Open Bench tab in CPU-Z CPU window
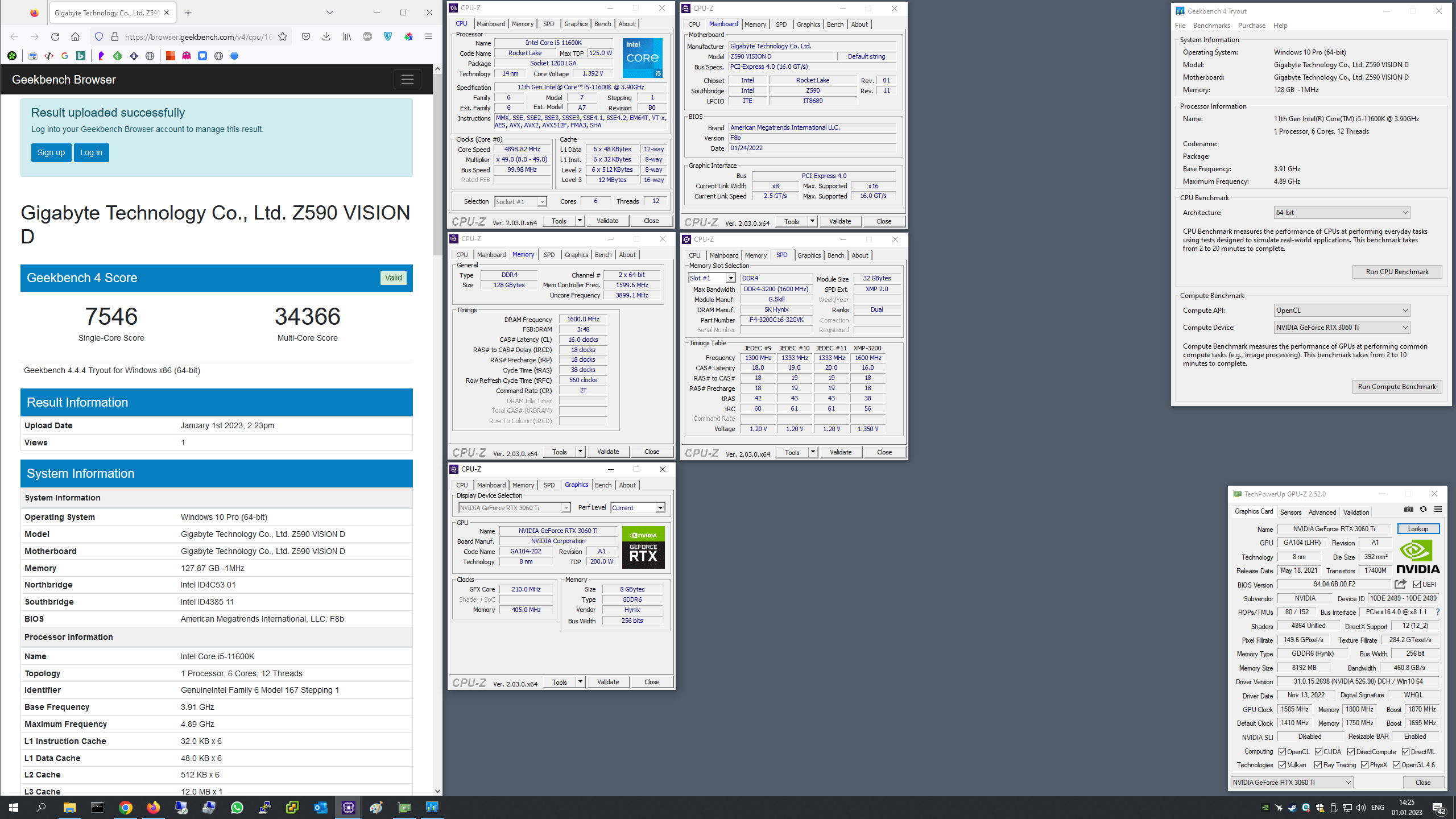Screen dimensions: 1456x819 [602, 24]
